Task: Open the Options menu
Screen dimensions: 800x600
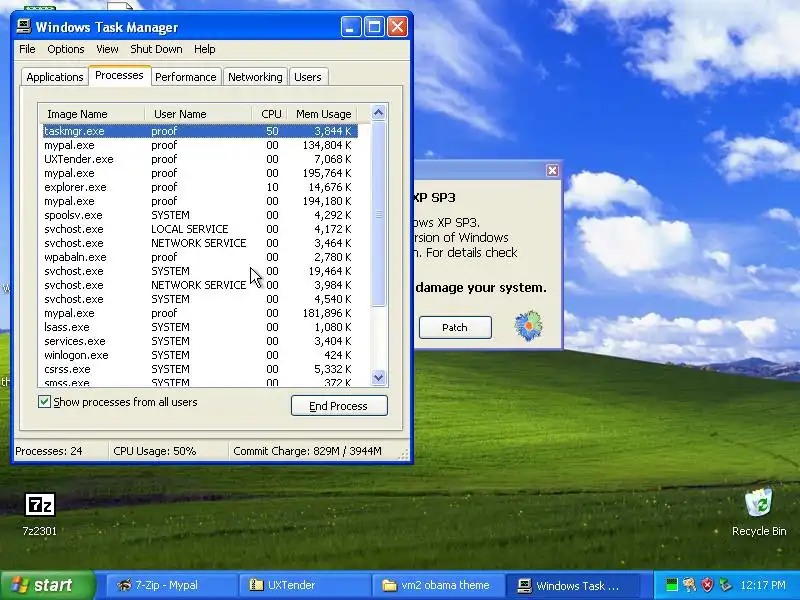Action: tap(66, 49)
